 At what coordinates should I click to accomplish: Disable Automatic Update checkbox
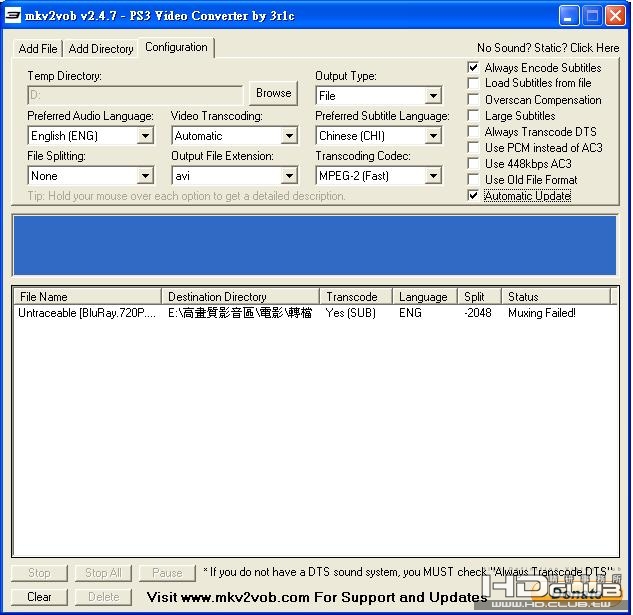tap(473, 196)
